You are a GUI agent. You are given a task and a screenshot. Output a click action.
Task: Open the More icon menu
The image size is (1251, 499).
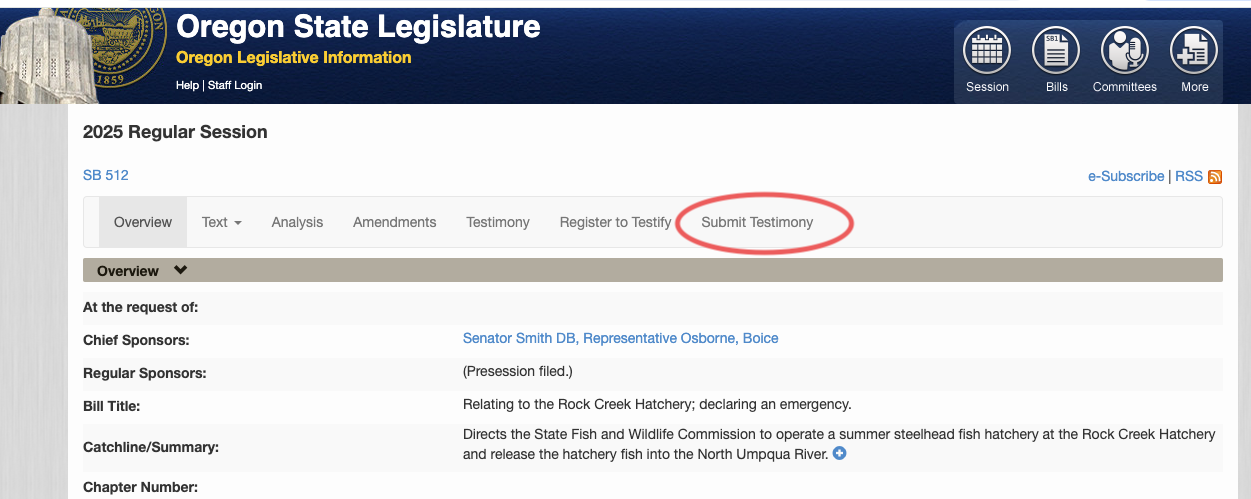(x=1194, y=50)
